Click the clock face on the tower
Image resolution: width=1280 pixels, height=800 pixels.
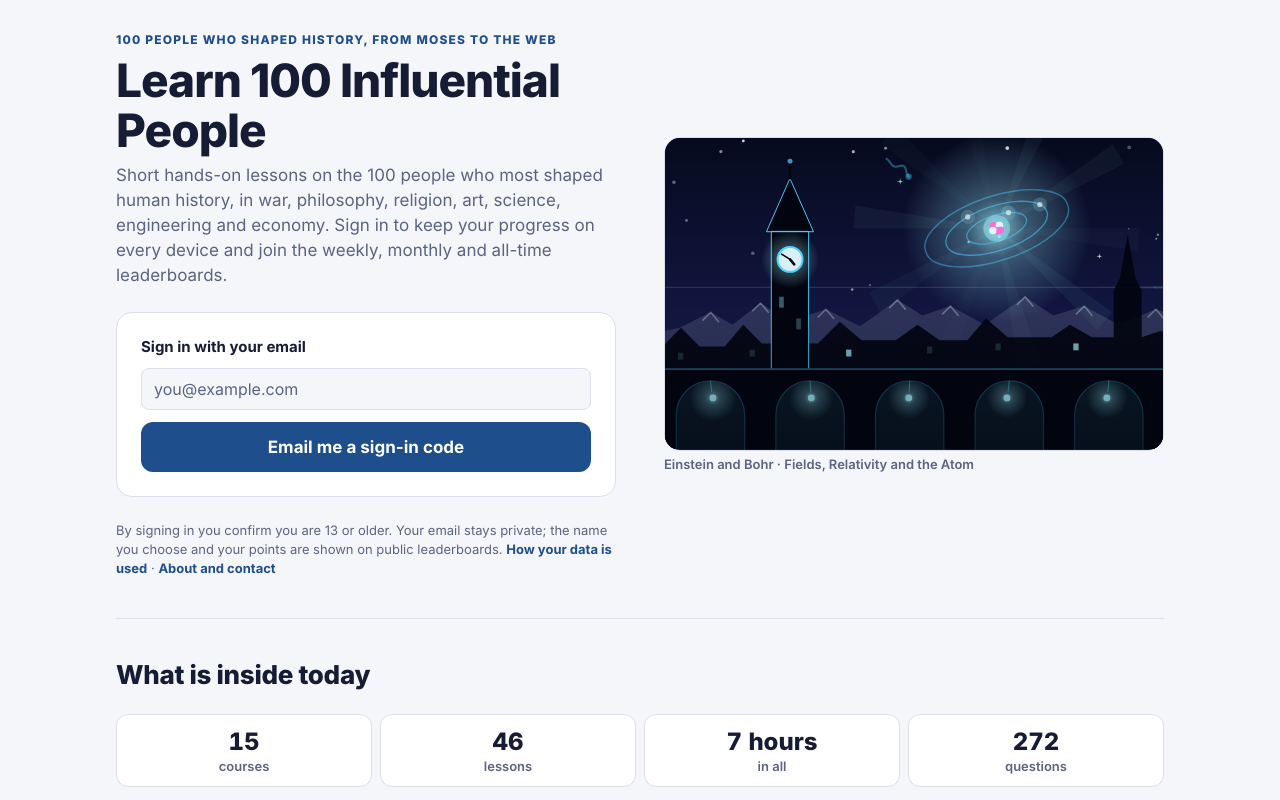coord(790,260)
